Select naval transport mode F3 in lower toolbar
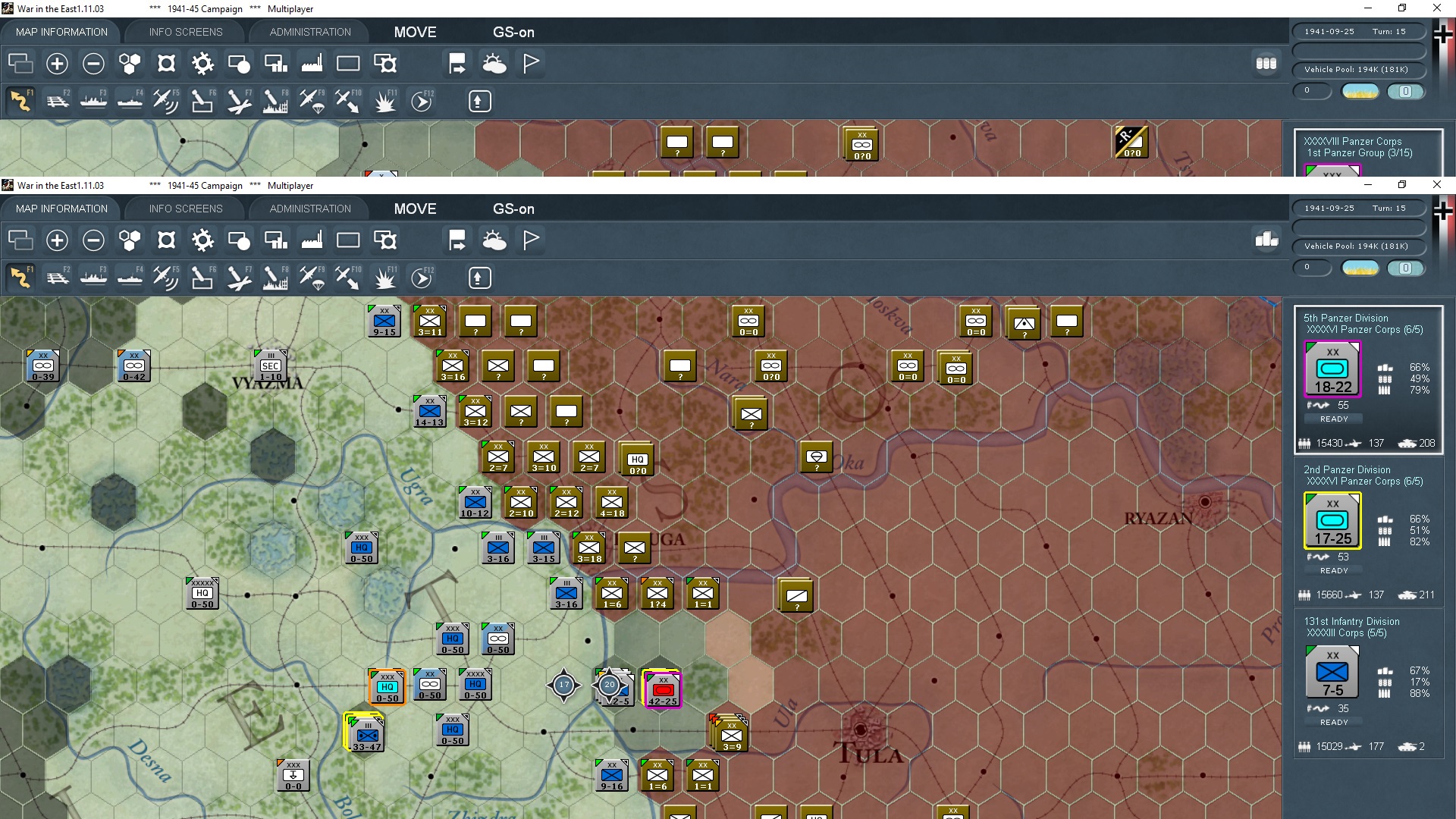Screen dimensions: 1456x819 coord(94,278)
